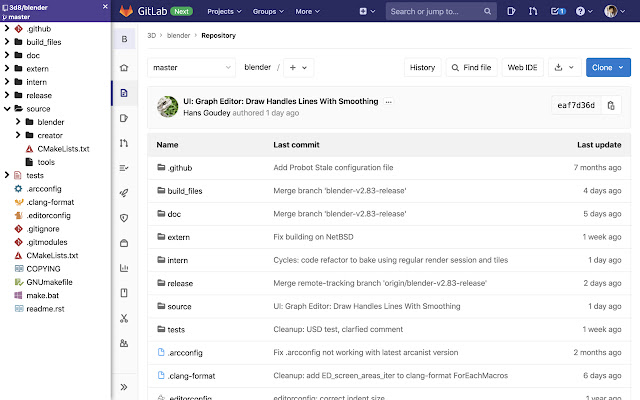640x400 pixels.
Task: Open the Web IDE button
Action: pos(522,68)
